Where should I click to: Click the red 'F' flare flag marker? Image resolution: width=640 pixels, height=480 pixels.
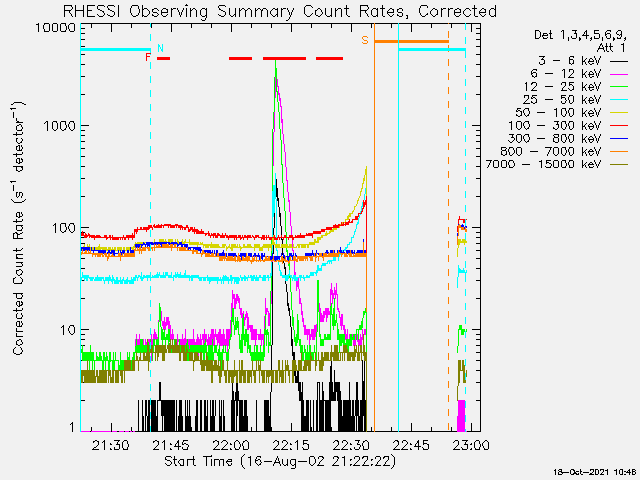pos(148,57)
